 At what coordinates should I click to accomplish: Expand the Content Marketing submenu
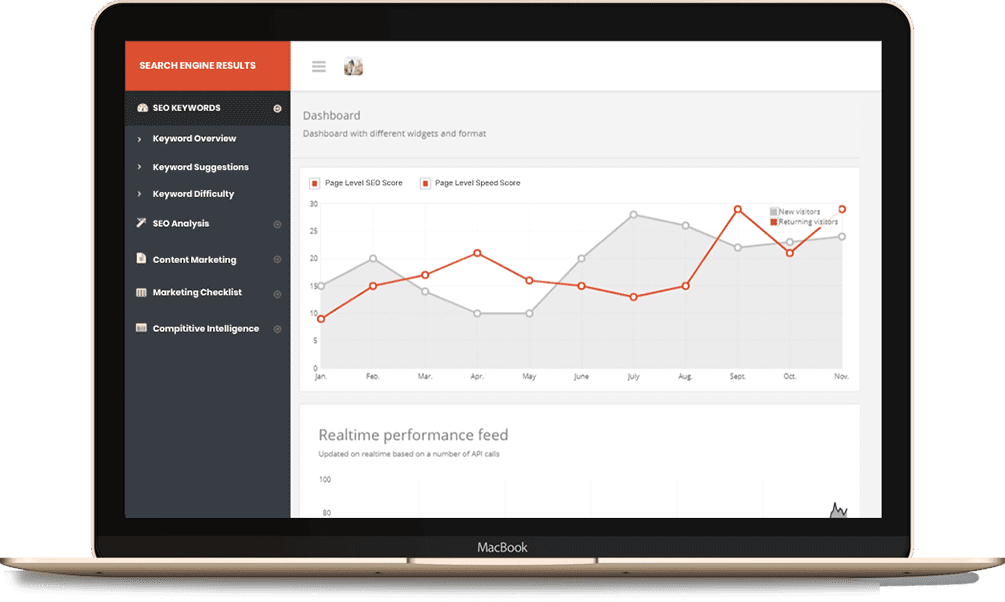tap(277, 260)
